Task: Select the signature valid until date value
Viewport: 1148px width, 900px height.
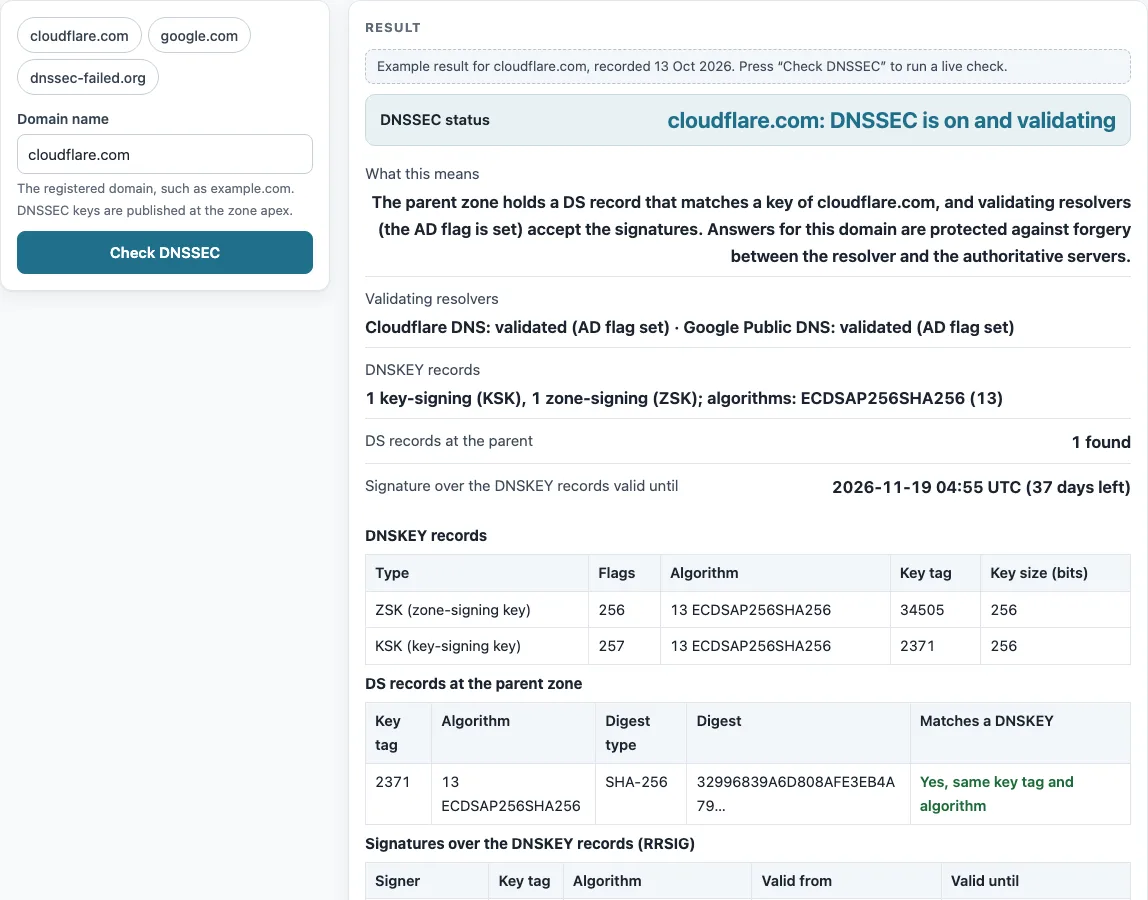Action: coord(981,488)
